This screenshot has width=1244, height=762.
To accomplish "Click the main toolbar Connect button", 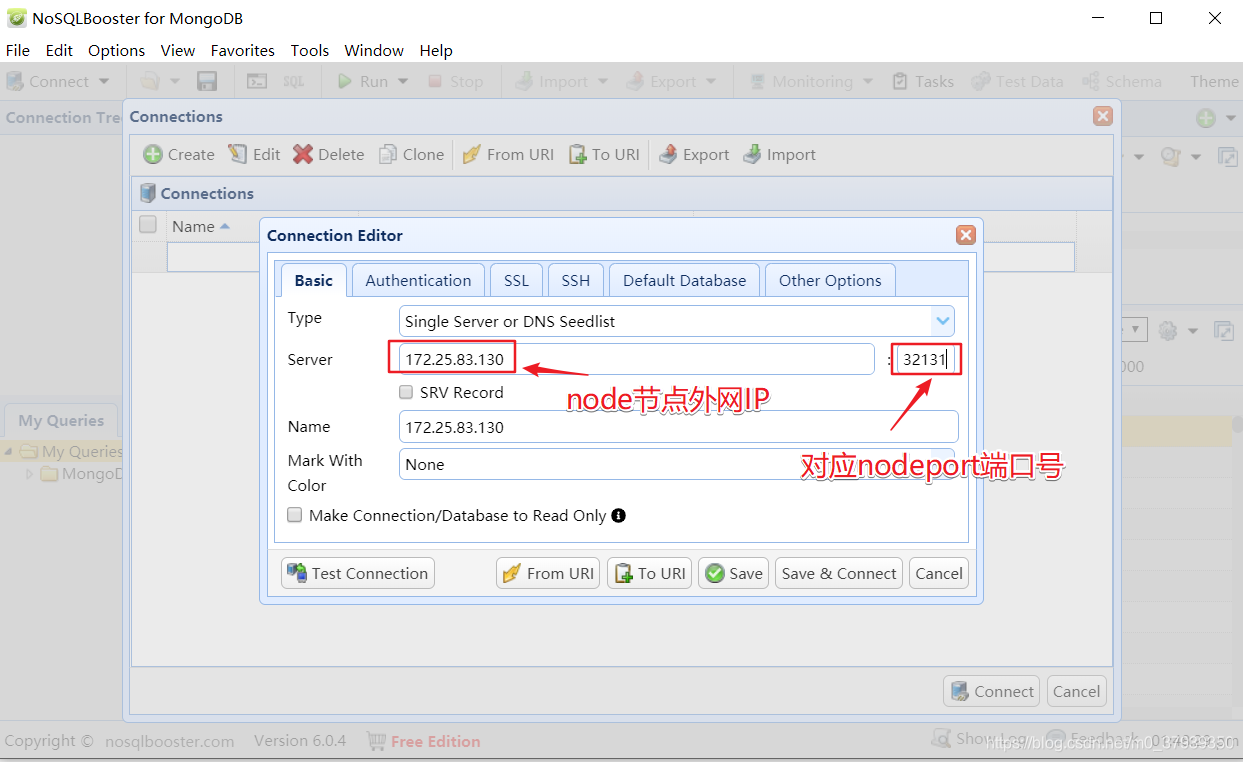I will 48,81.
